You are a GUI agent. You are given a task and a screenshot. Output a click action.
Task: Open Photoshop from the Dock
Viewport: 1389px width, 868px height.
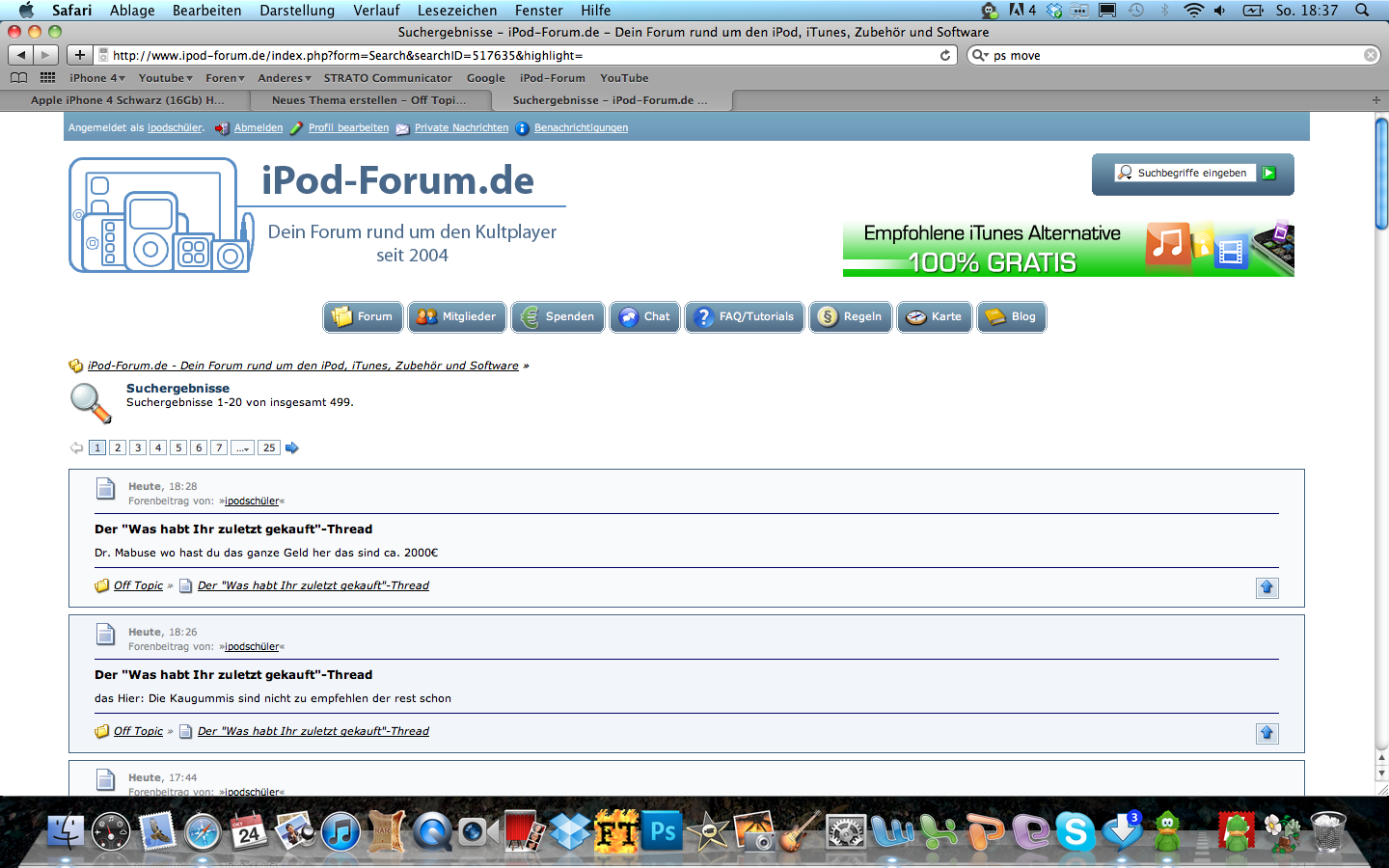pyautogui.click(x=664, y=831)
